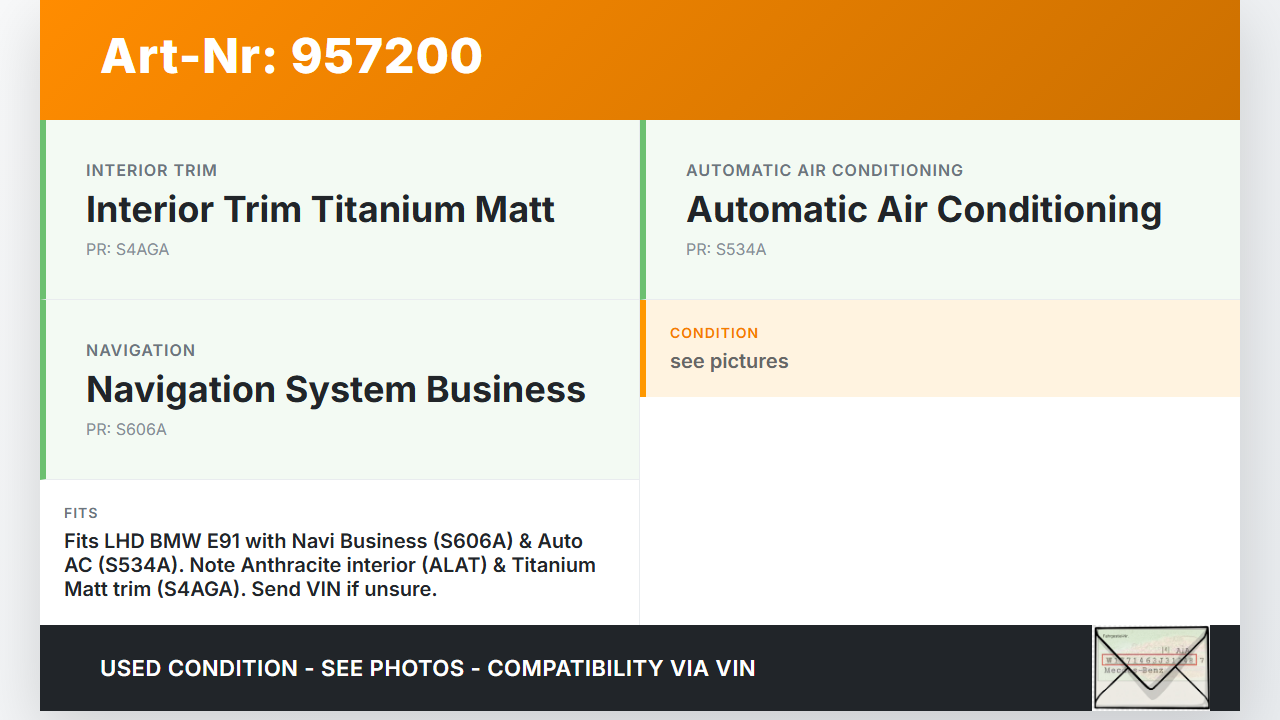Click the USED CONDITION footer banner text

428,668
